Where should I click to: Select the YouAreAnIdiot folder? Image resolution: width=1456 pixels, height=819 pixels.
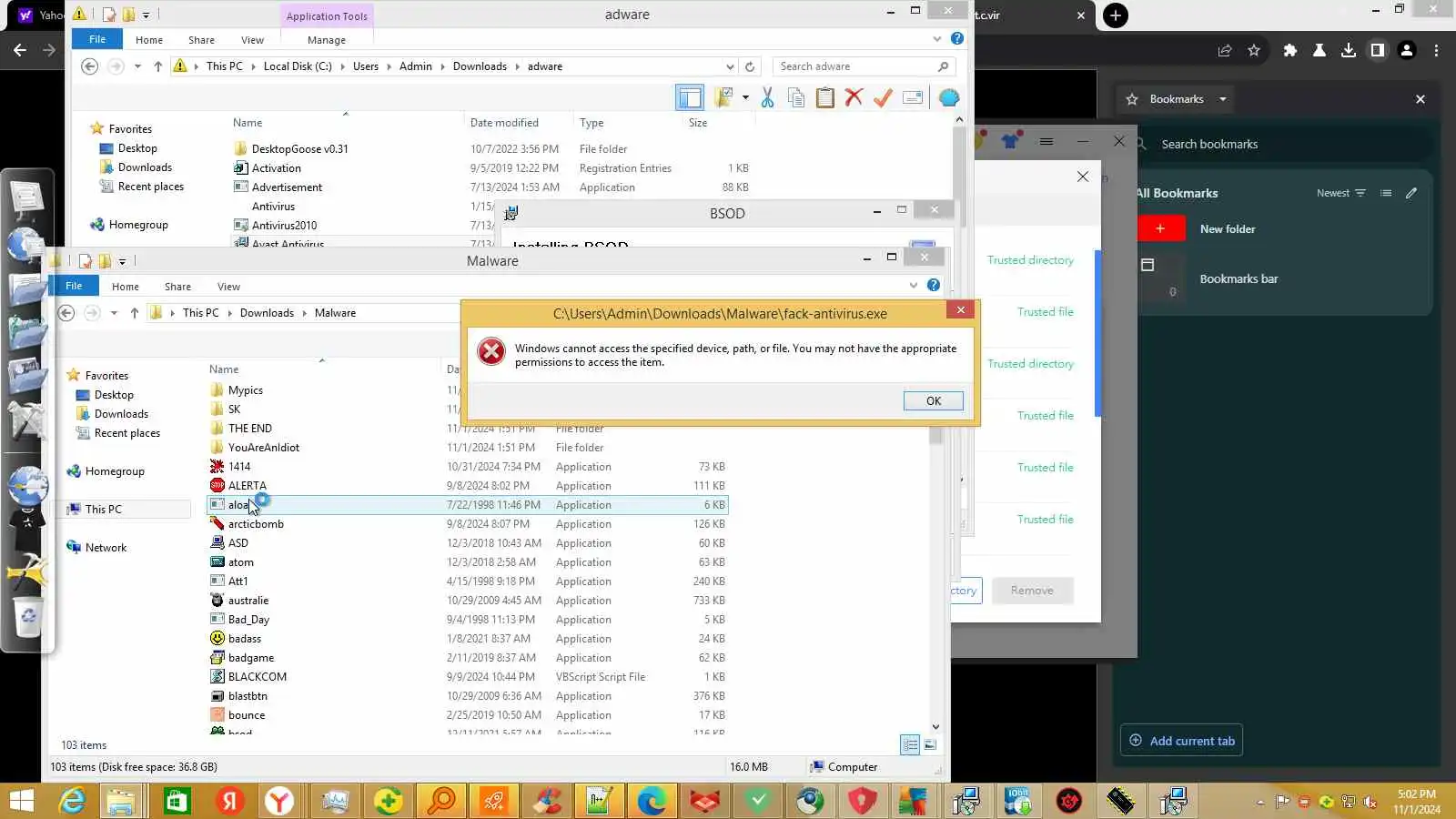[263, 448]
